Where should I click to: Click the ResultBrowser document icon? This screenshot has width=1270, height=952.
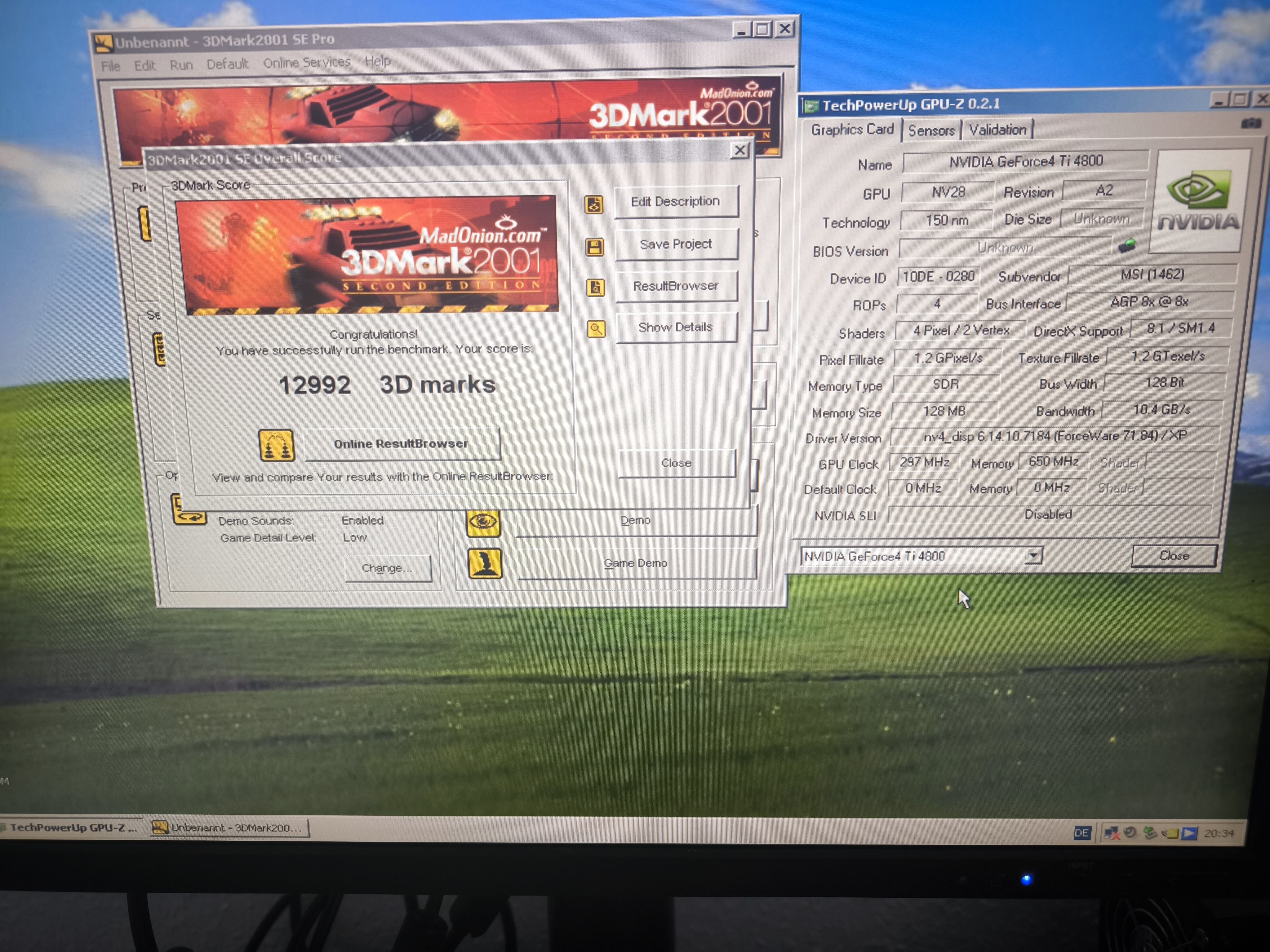[x=595, y=288]
